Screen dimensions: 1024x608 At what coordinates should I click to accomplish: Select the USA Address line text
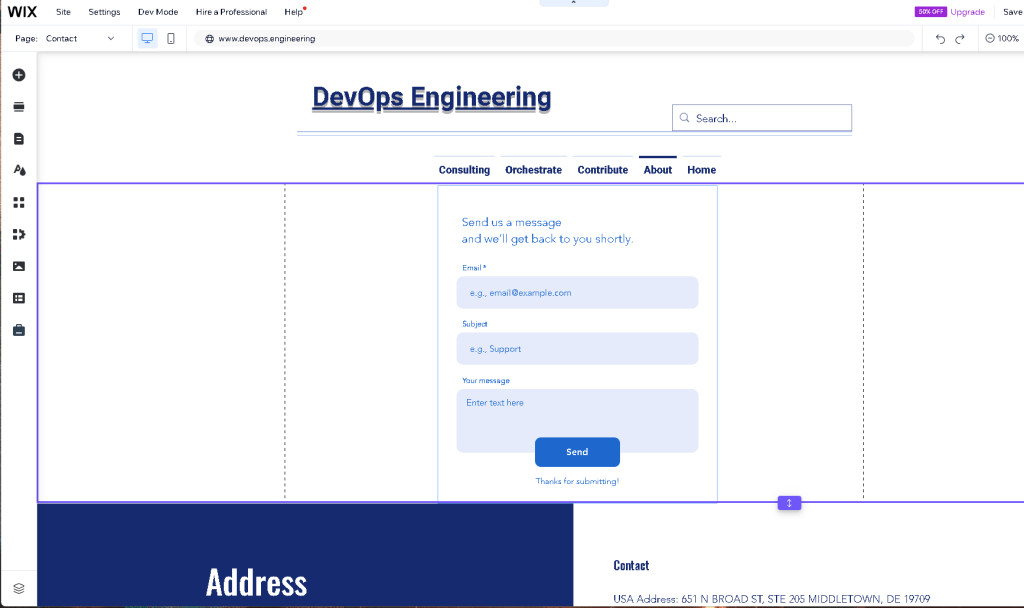point(771,599)
